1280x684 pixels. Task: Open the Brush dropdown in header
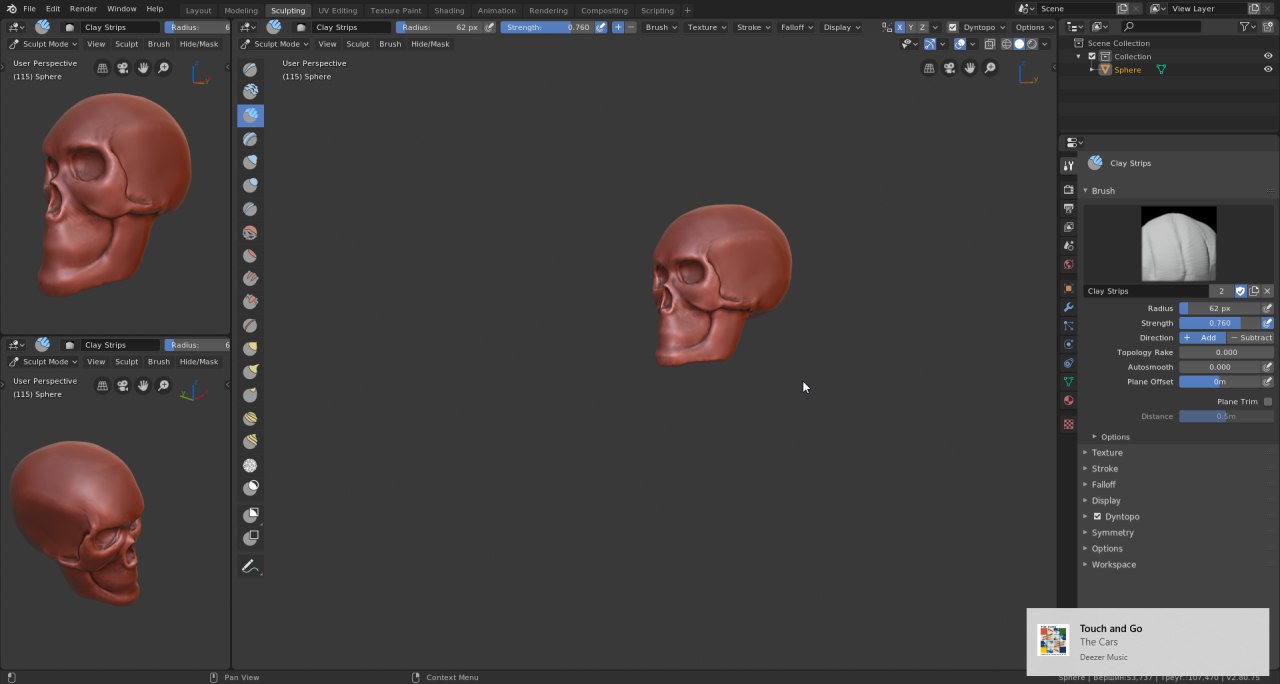(660, 27)
